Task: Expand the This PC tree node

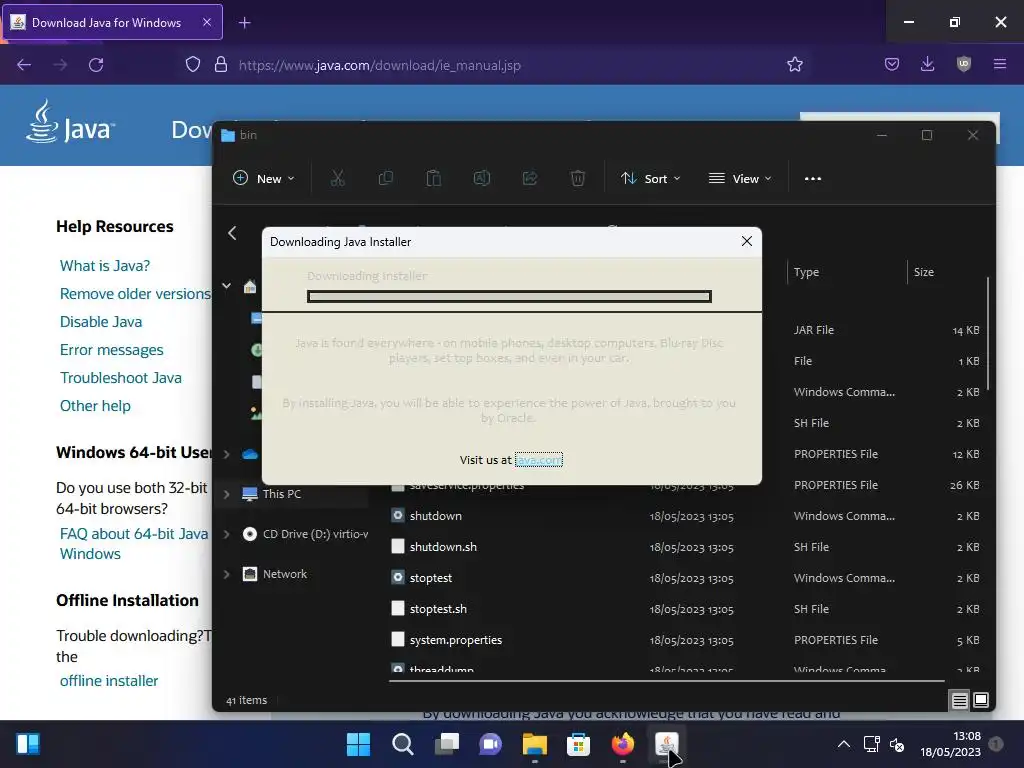Action: click(227, 494)
